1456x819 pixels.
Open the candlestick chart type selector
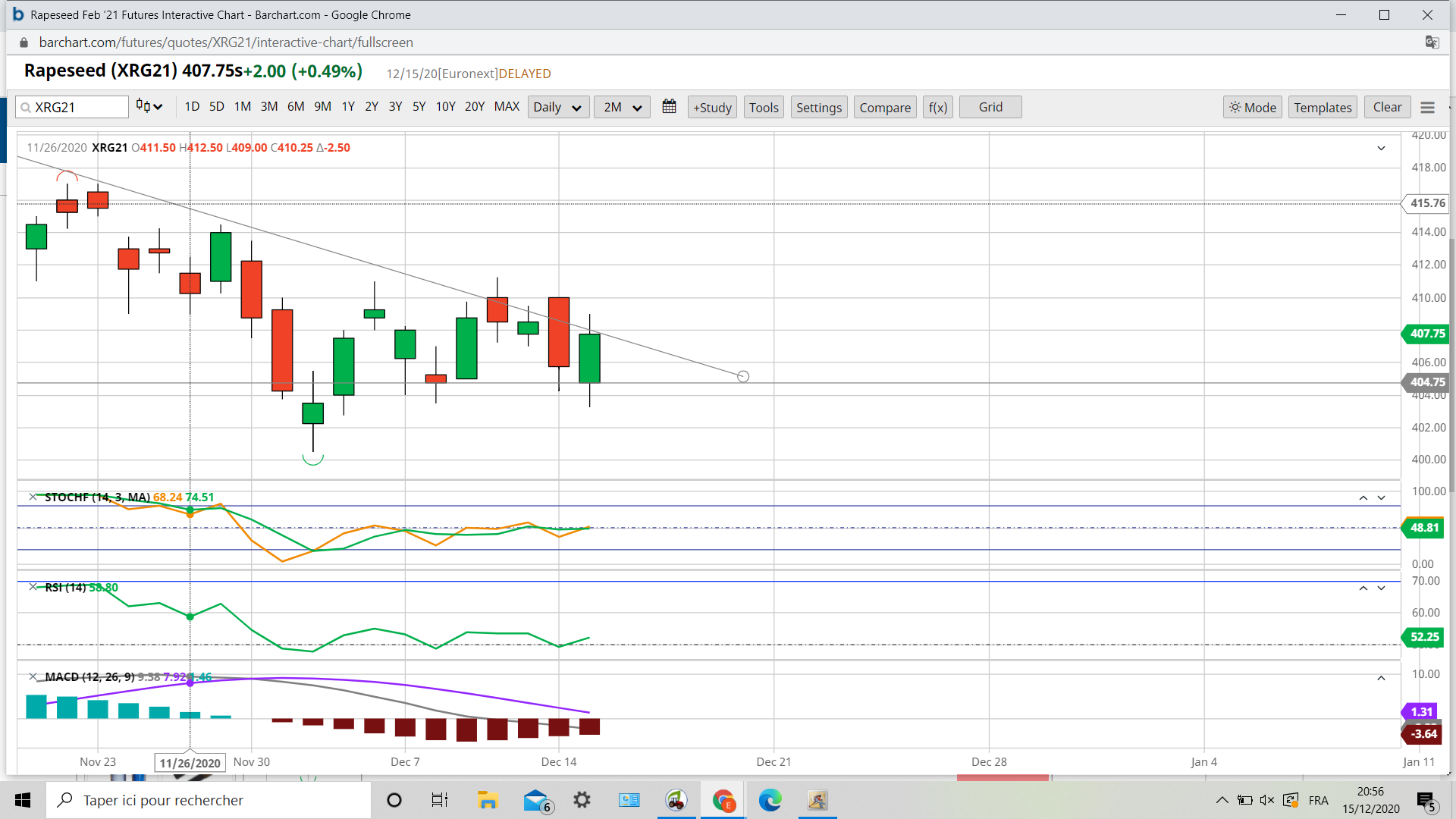149,107
